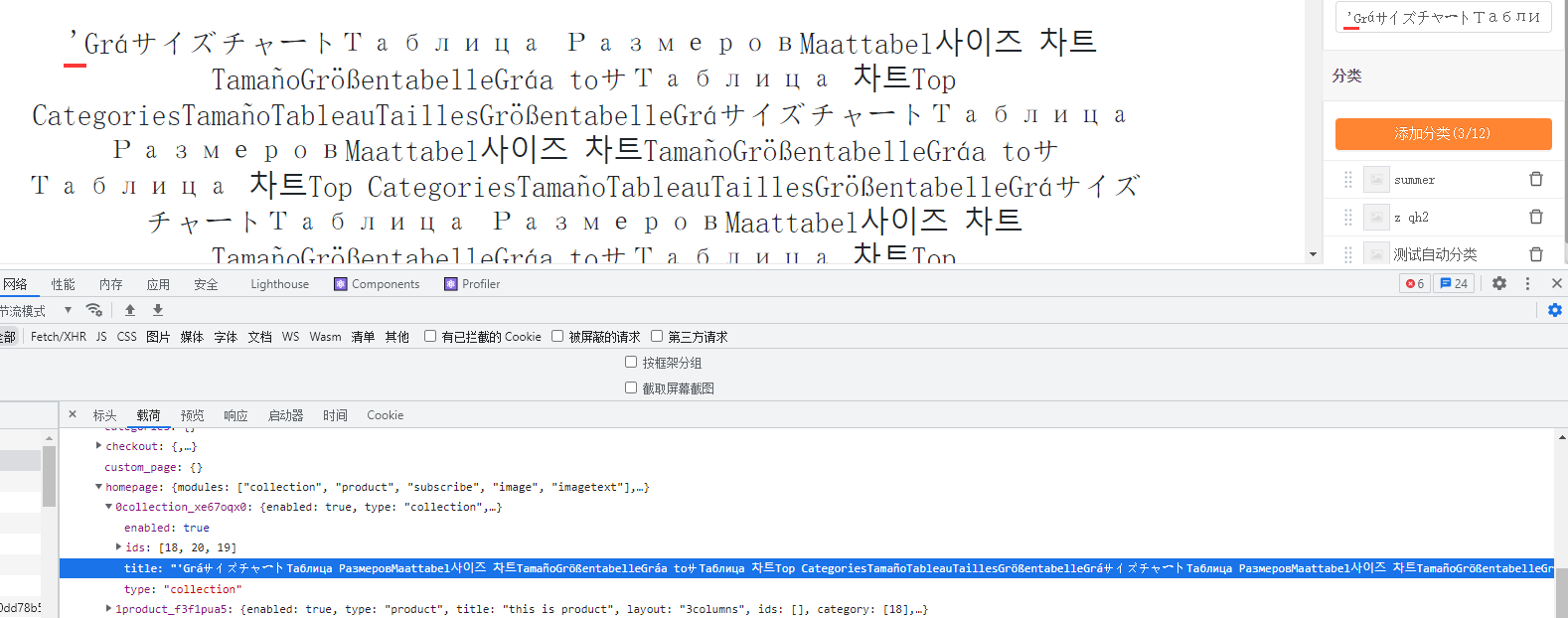Show the 24 issues badge

(1454, 283)
